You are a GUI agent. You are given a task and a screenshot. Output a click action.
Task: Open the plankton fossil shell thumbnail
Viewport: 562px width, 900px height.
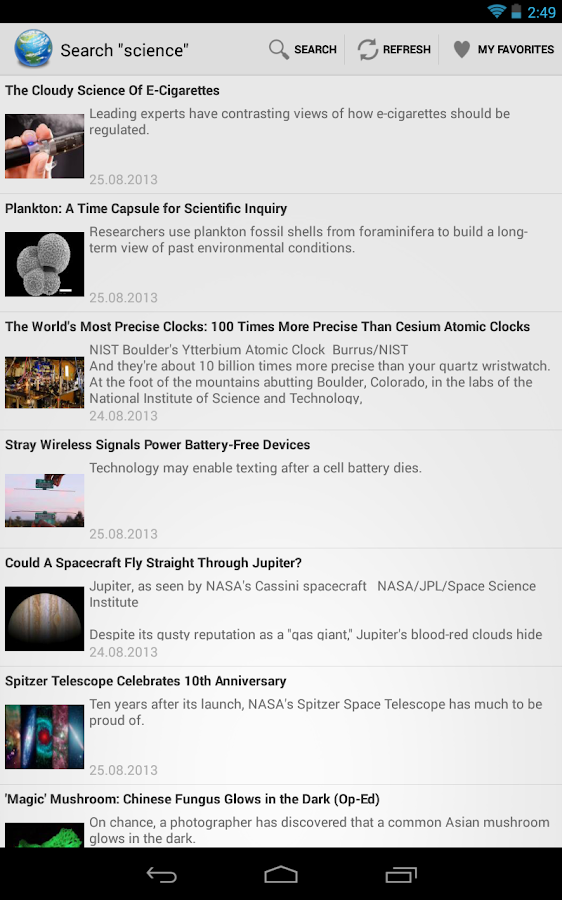pyautogui.click(x=44, y=264)
